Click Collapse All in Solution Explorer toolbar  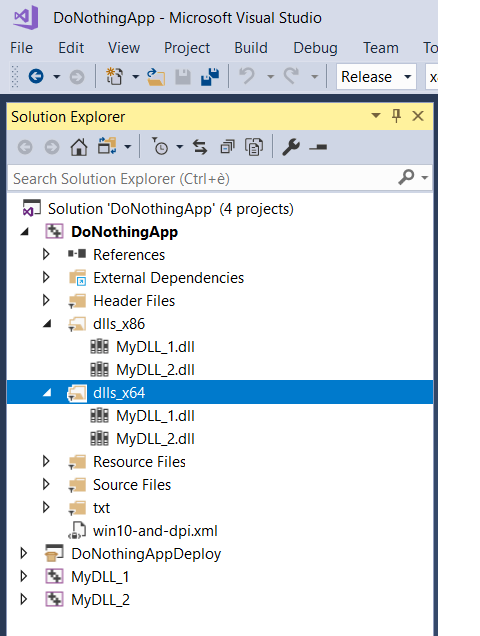pyautogui.click(x=227, y=147)
